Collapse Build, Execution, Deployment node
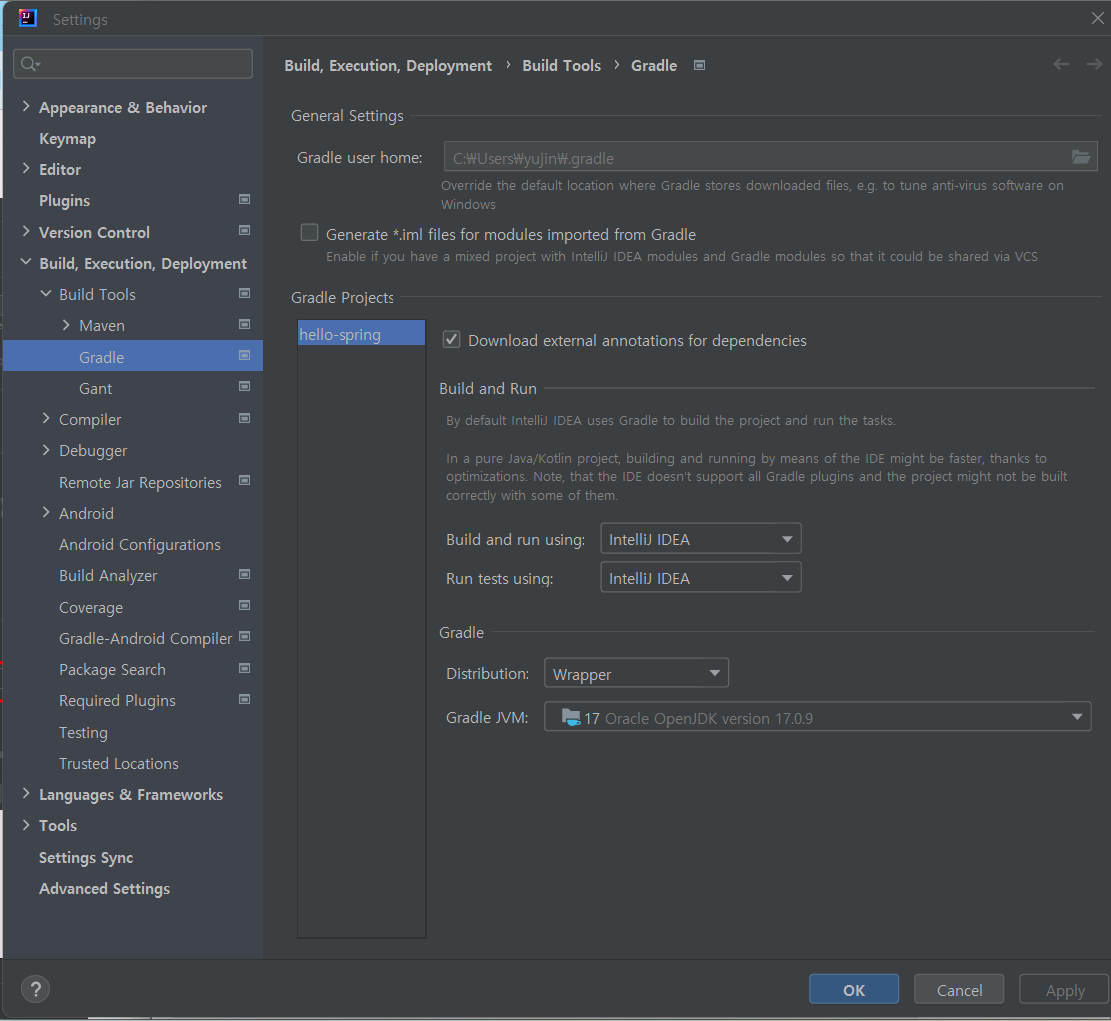The height and width of the screenshot is (1021, 1111). (26, 262)
